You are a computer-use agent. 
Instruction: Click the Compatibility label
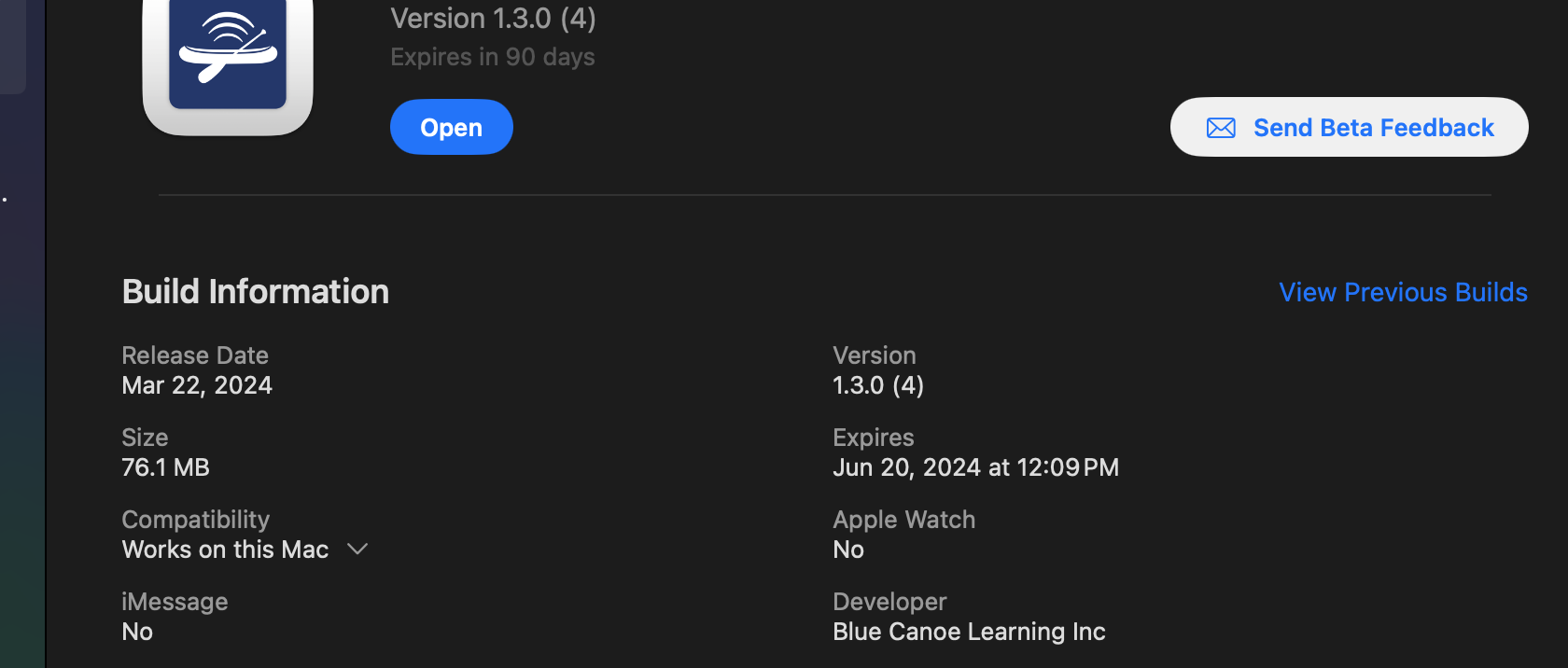pos(195,520)
